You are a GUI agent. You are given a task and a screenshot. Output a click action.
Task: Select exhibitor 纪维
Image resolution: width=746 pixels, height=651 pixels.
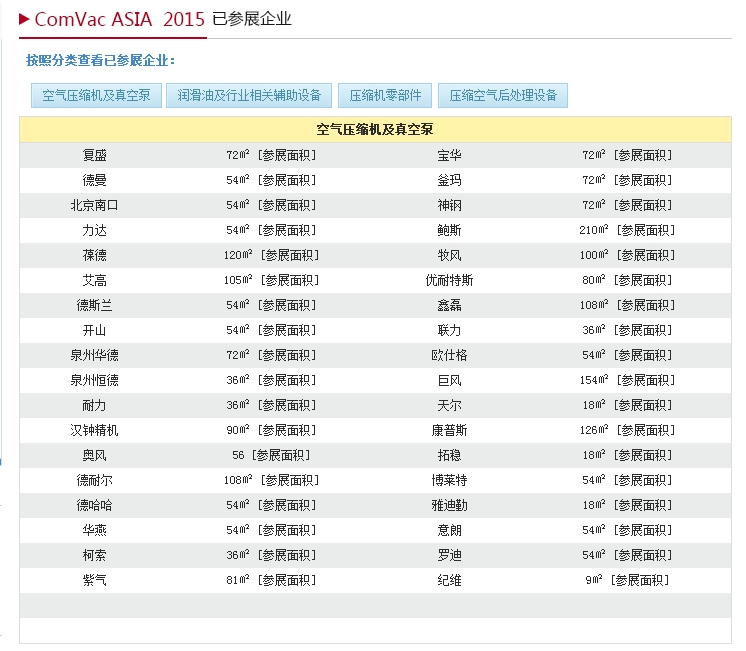(449, 580)
